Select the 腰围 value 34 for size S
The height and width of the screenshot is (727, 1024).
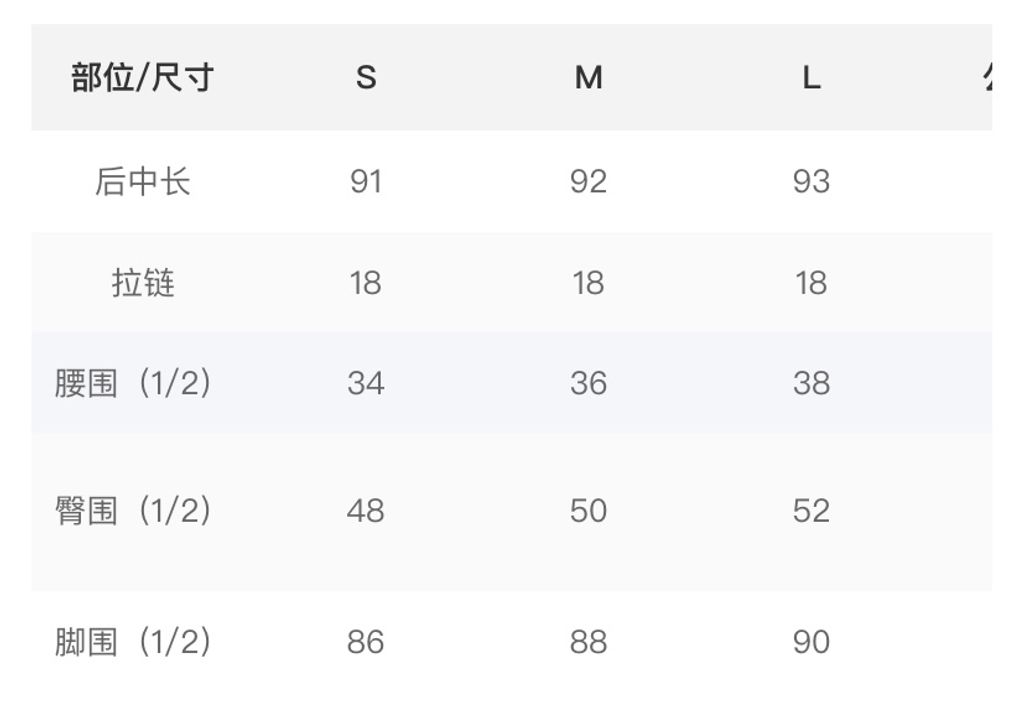click(x=366, y=383)
